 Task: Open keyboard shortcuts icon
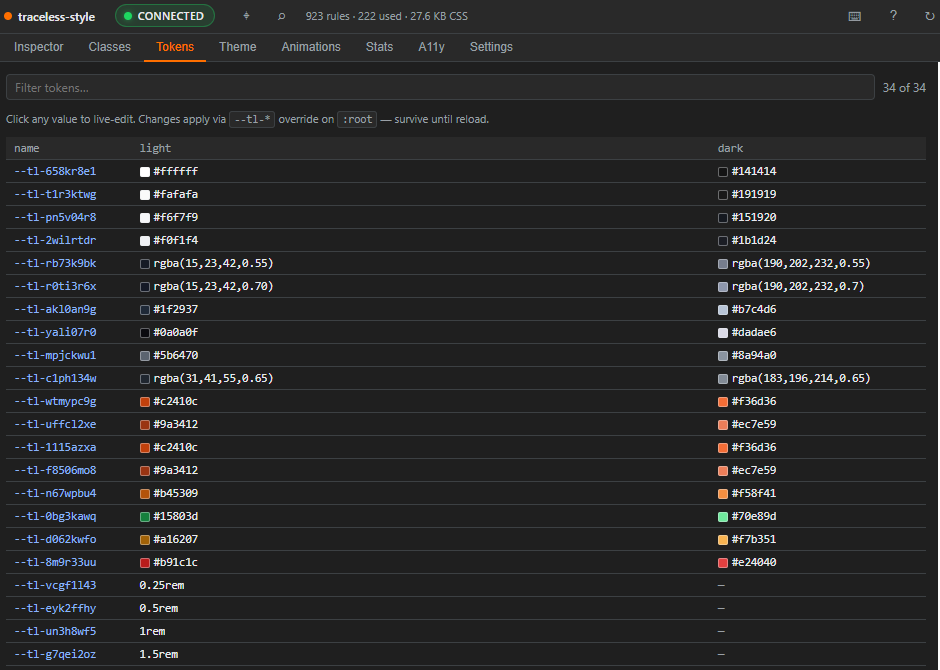tap(855, 16)
